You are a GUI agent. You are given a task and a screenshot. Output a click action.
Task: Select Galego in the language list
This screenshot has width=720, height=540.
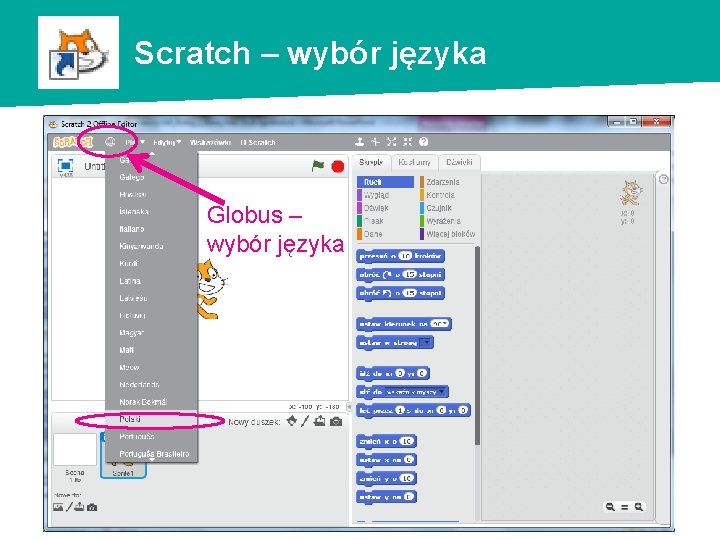point(152,177)
